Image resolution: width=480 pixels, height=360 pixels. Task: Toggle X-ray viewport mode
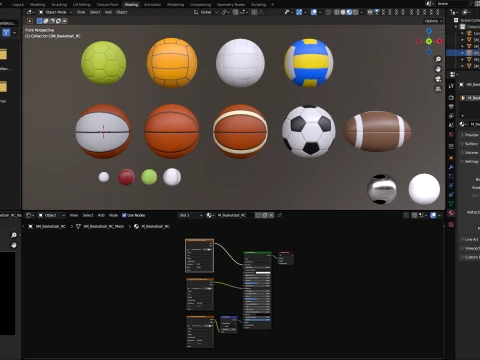[x=329, y=12]
